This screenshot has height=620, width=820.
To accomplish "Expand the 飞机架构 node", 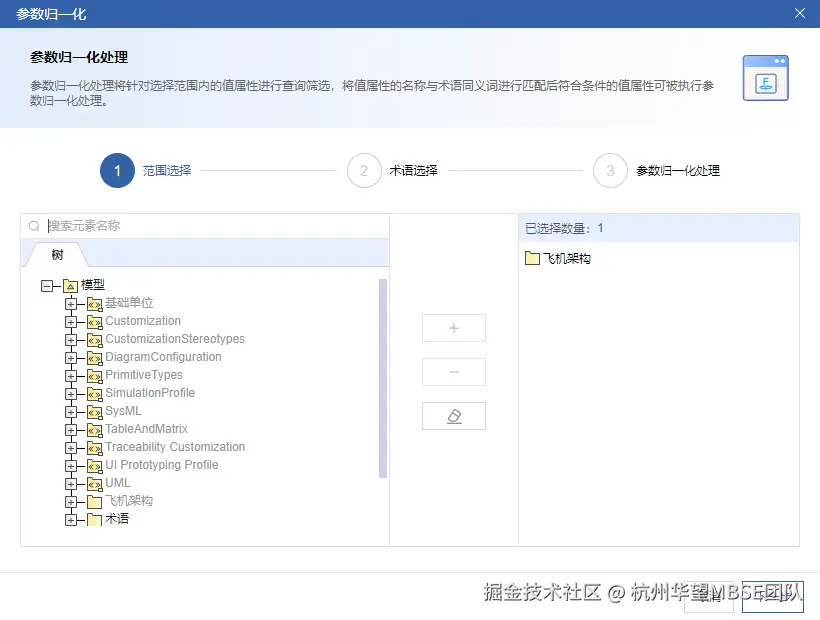I will 71,502.
